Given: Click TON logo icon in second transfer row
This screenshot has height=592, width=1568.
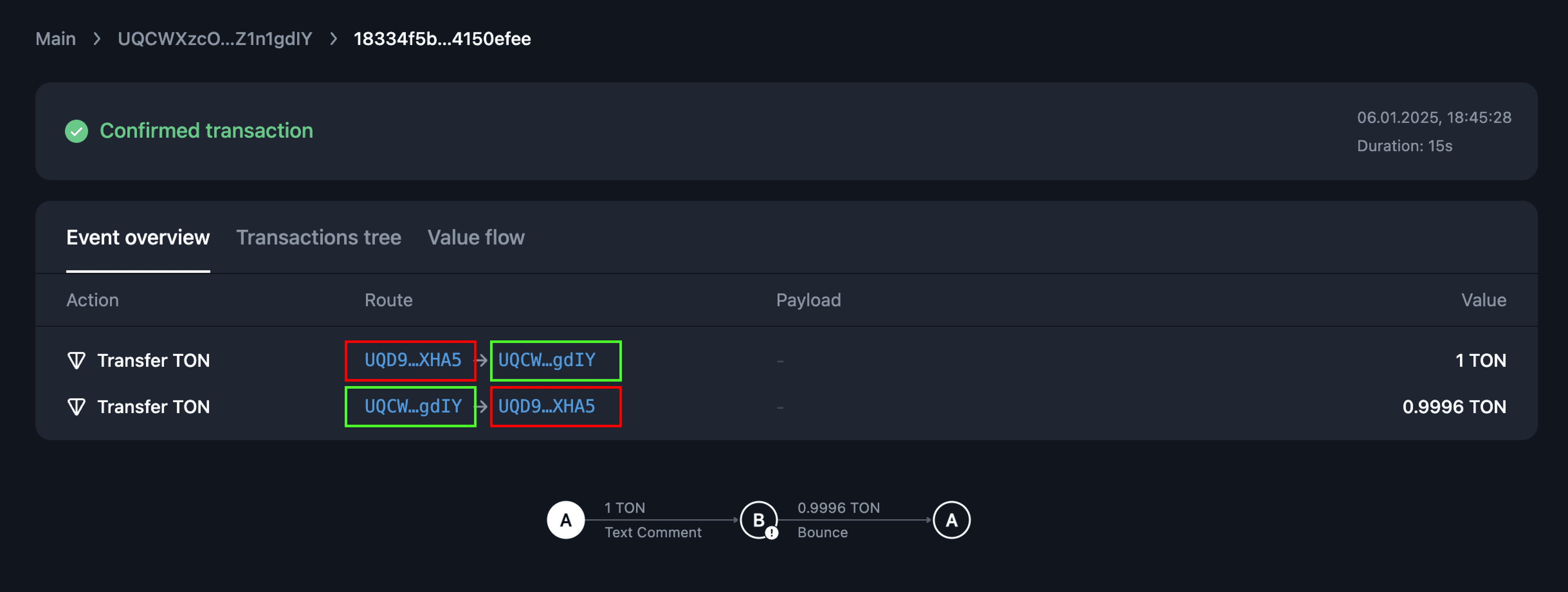Looking at the screenshot, I should [x=76, y=407].
